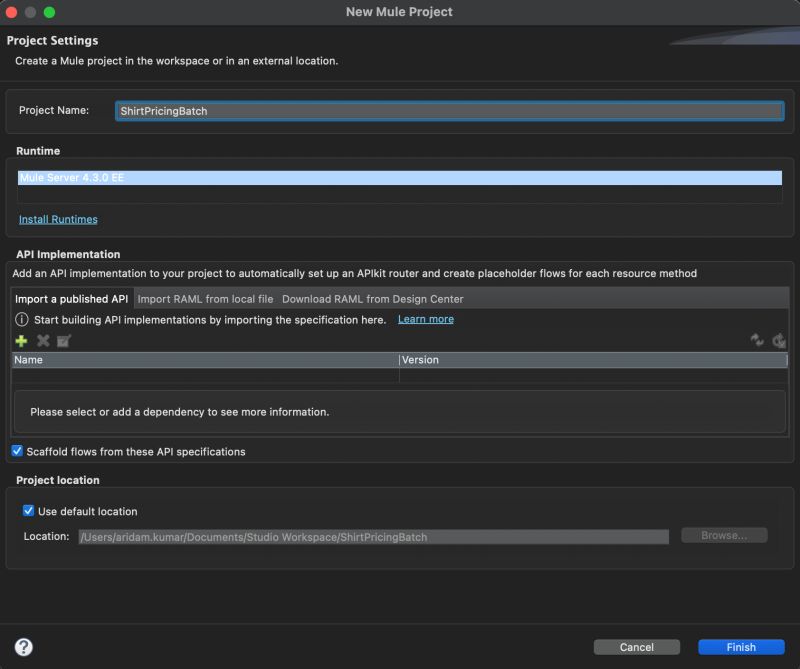This screenshot has height=669, width=800.
Task: Click the Finish button
Action: (x=740, y=646)
